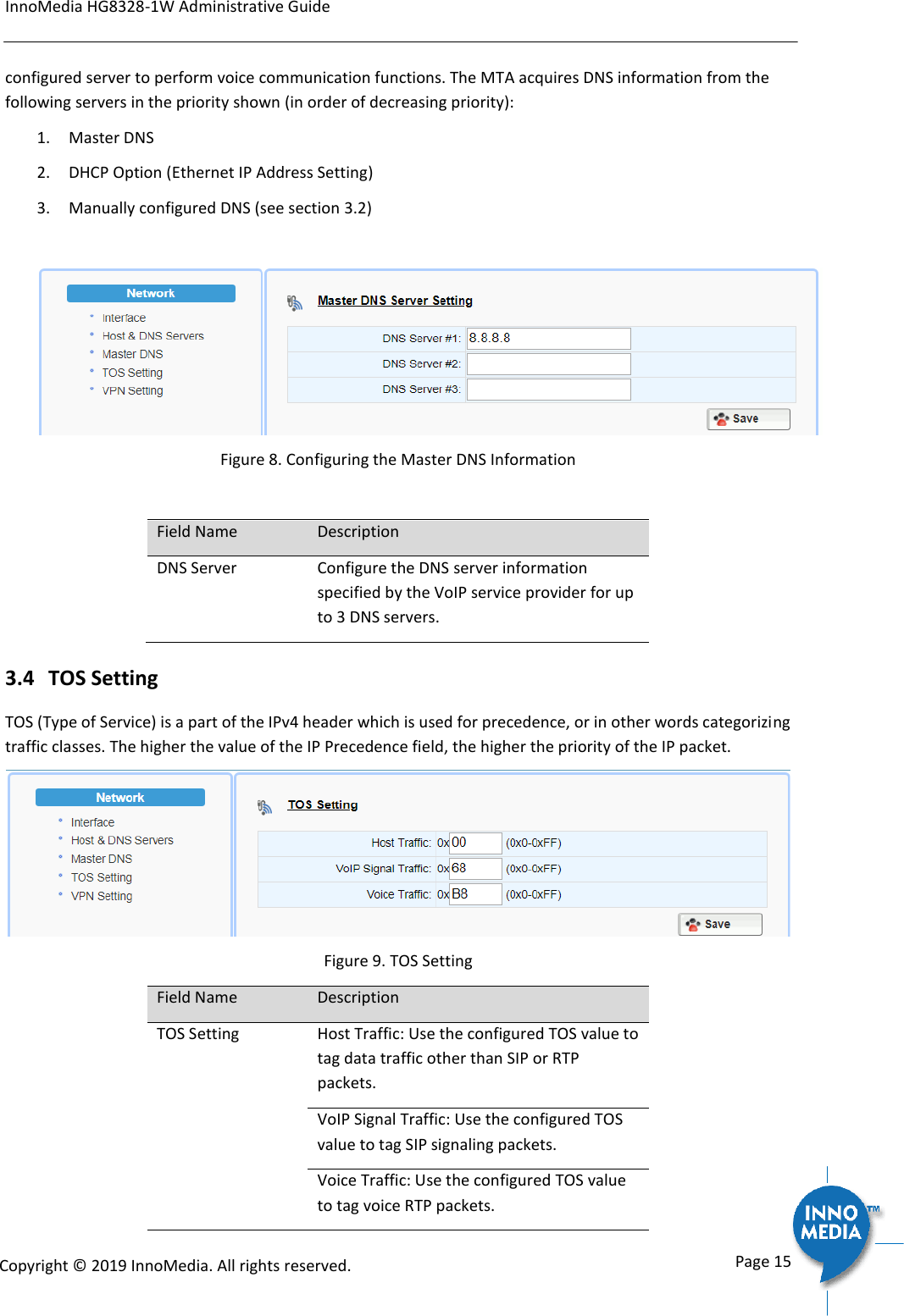
Task: Click the bullet icon beside Interface
Action: point(92,317)
